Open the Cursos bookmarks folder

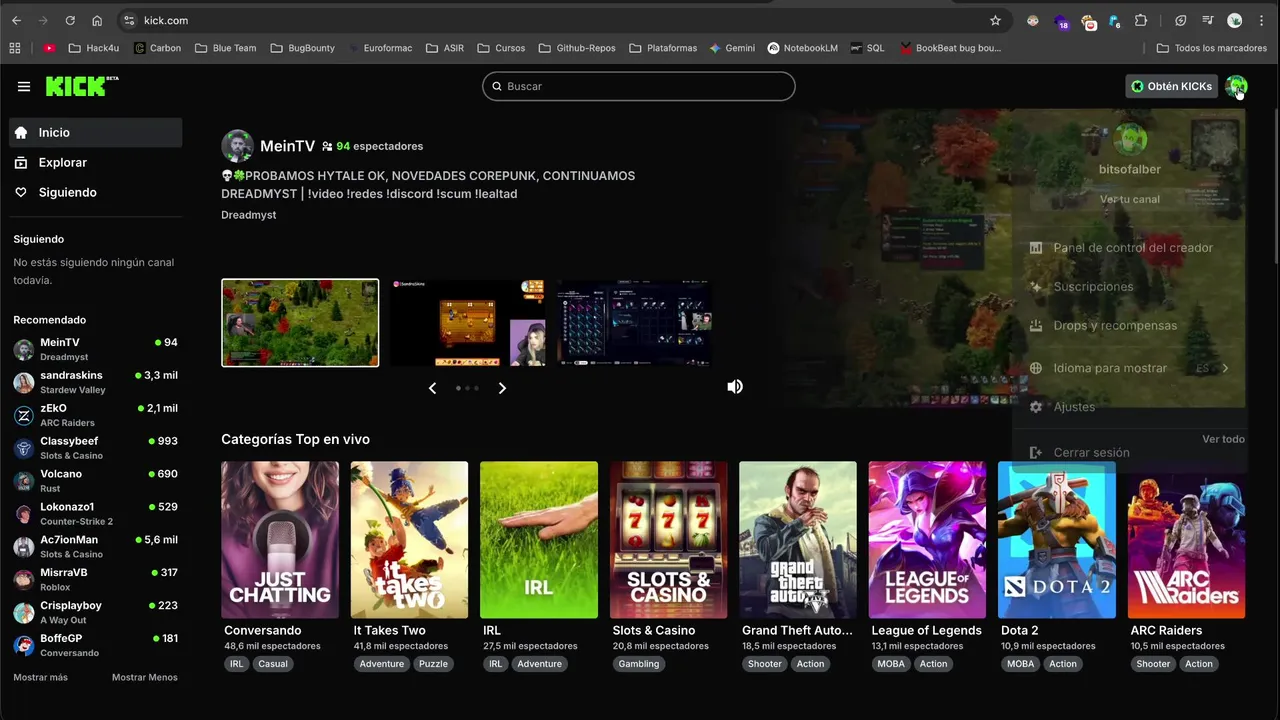tap(501, 48)
